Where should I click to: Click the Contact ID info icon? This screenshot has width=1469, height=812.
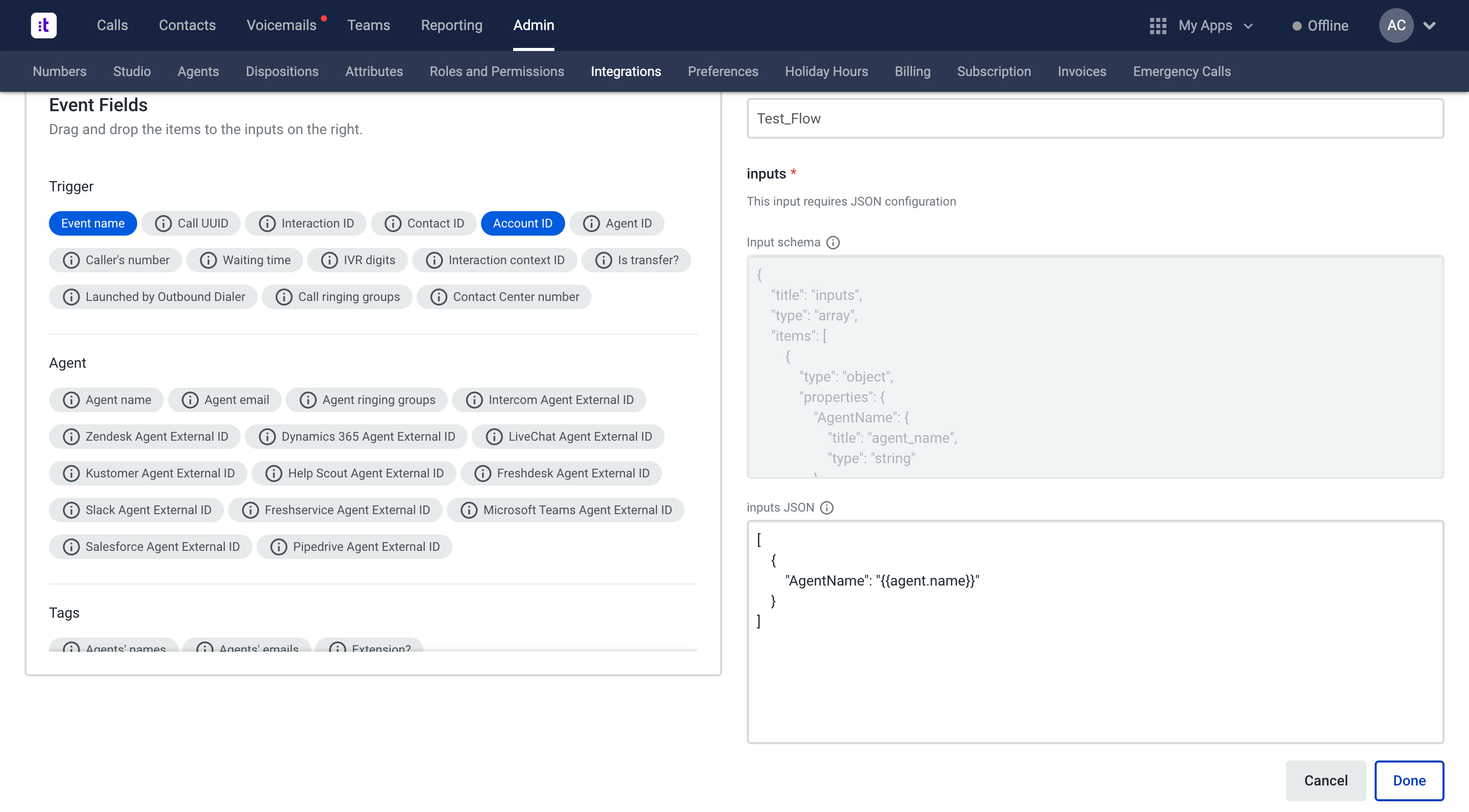click(x=393, y=223)
